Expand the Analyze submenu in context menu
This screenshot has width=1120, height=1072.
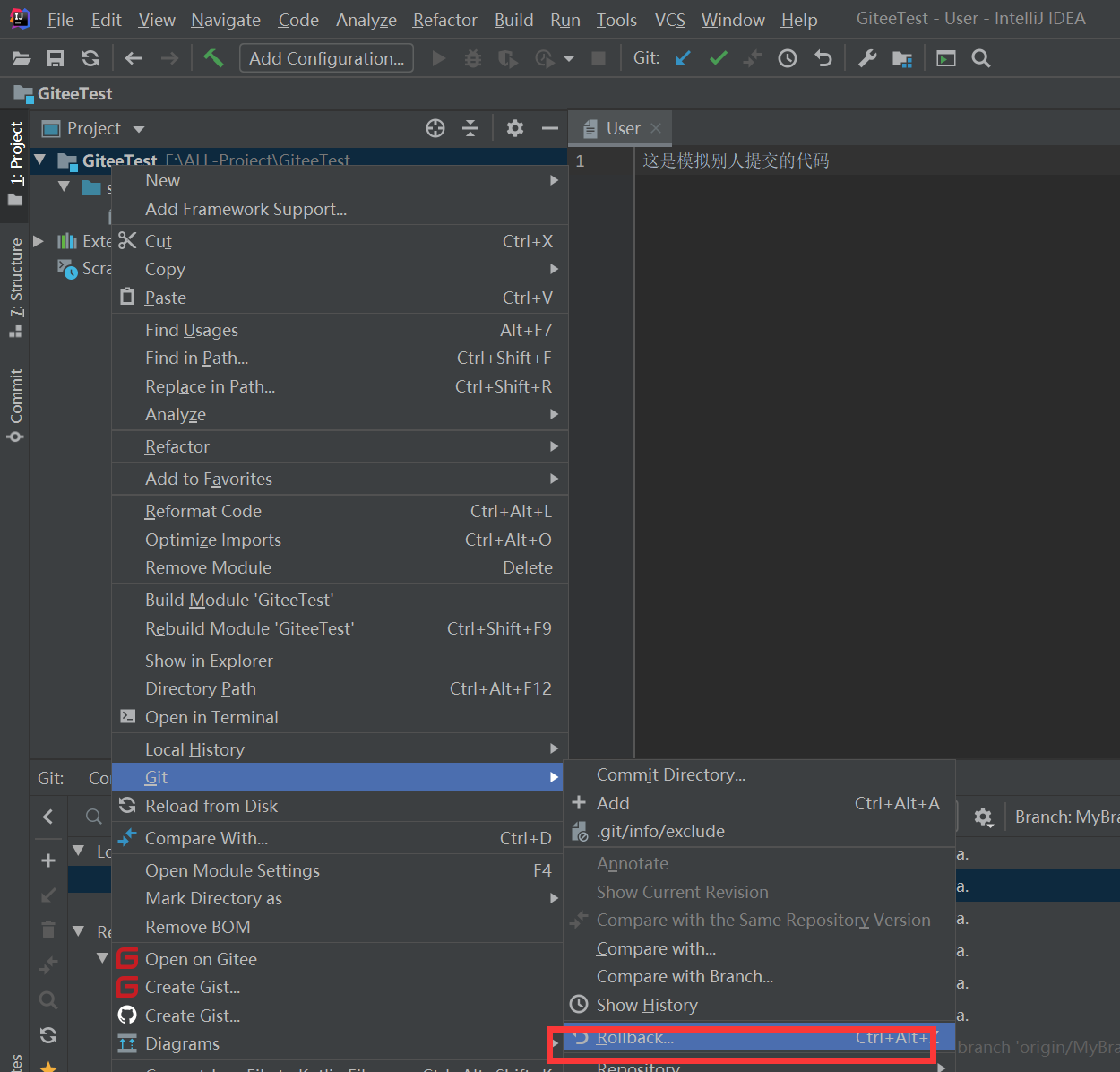(340, 414)
